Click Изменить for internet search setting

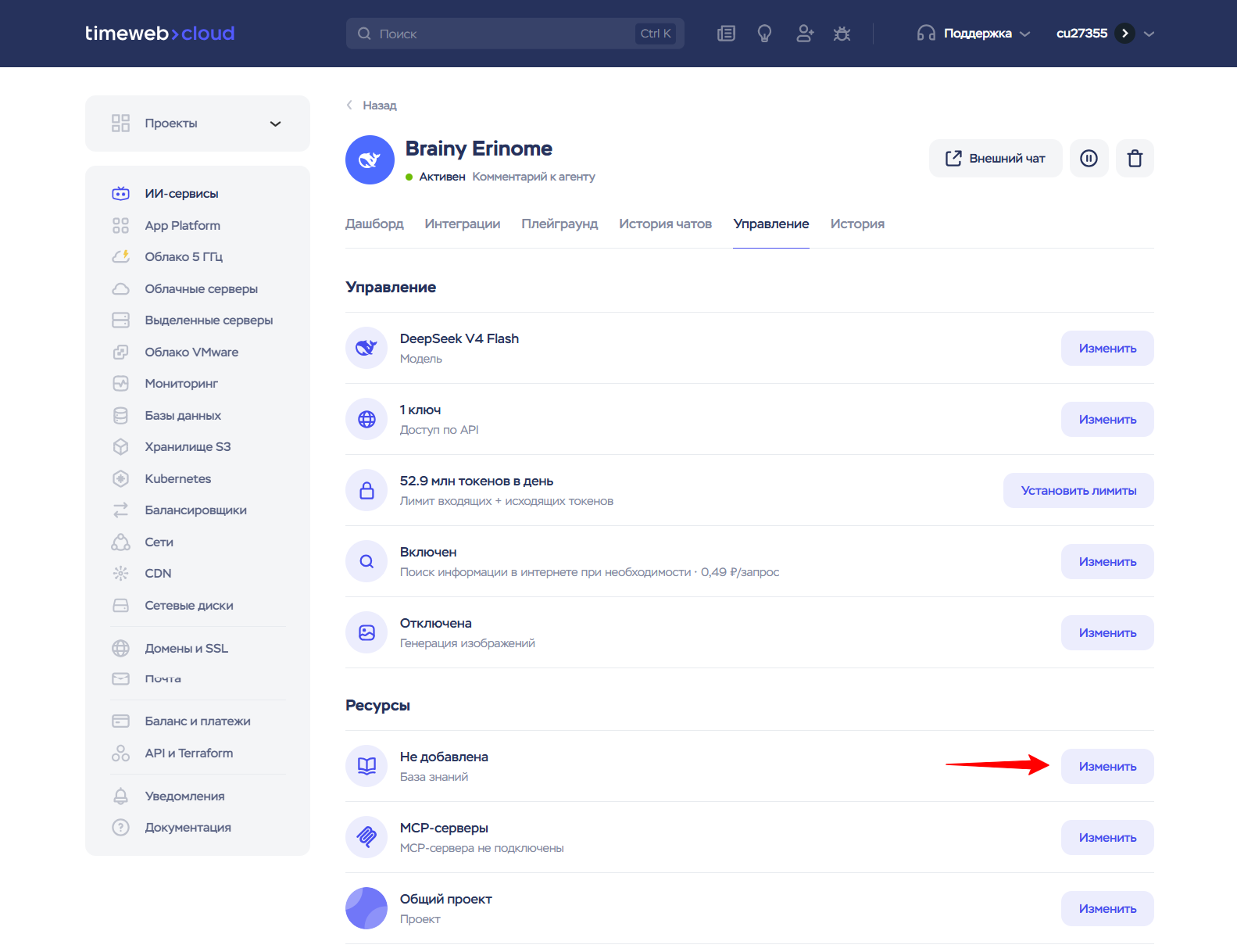click(x=1107, y=561)
